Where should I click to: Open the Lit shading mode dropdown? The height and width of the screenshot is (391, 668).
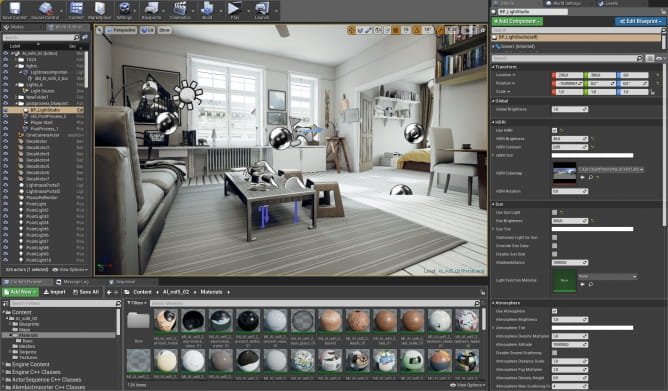point(147,30)
